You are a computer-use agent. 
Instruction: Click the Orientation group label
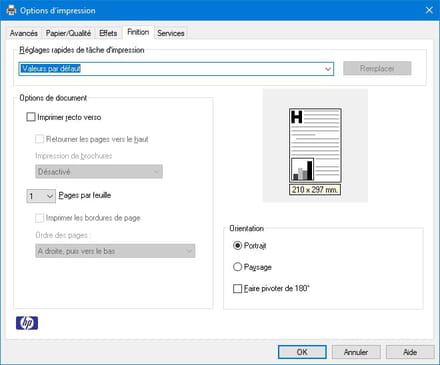247,228
